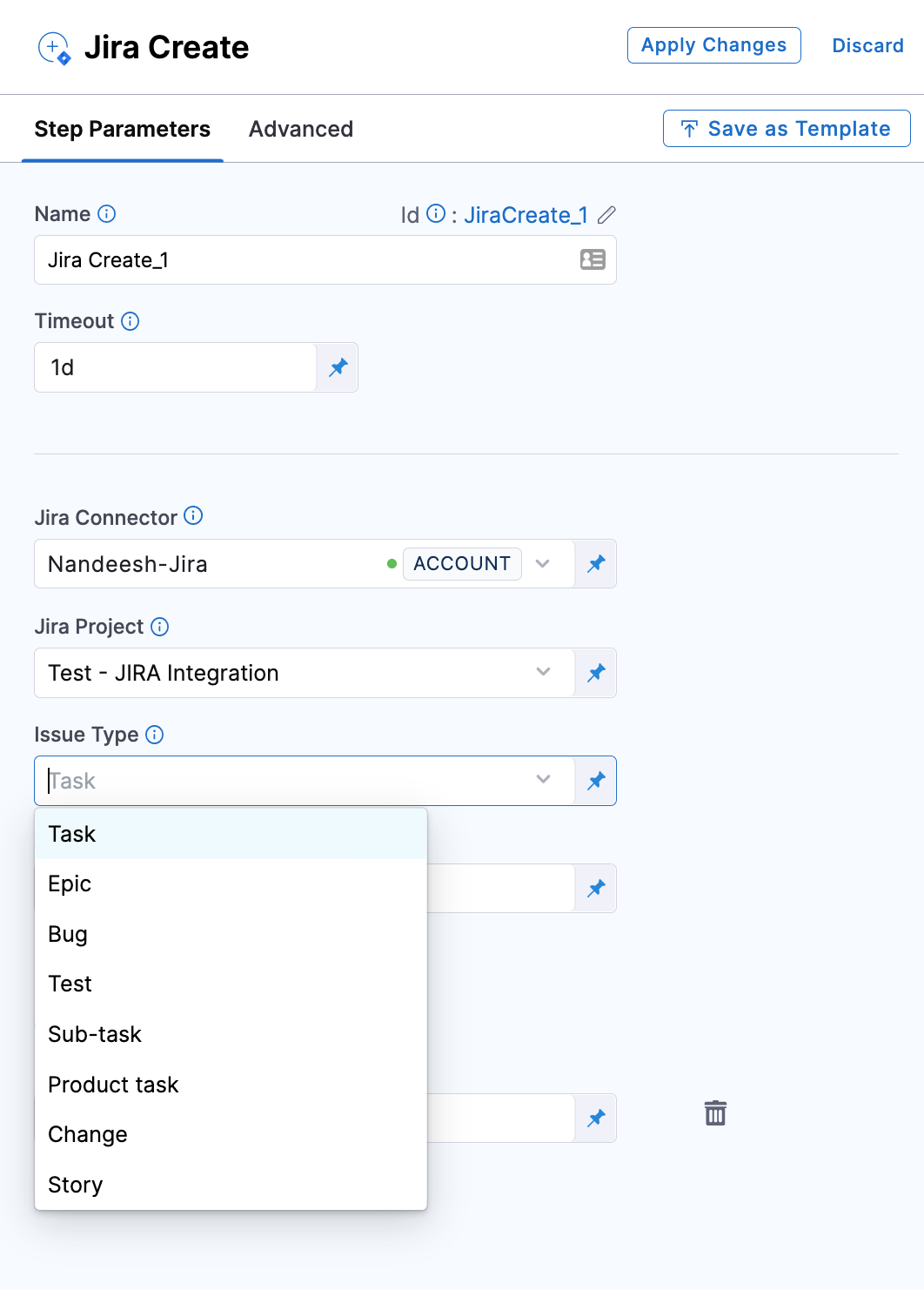Click the info icon next to Issue Type

155,735
